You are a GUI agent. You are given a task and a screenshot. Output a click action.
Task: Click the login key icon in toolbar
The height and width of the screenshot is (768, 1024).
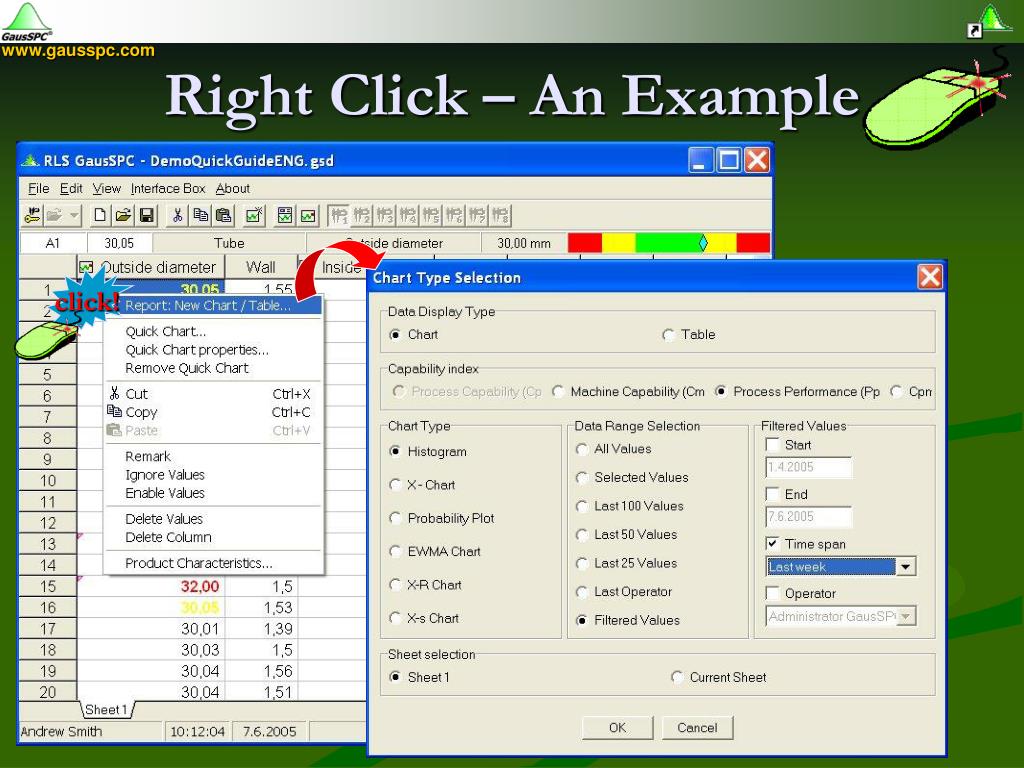(x=32, y=215)
